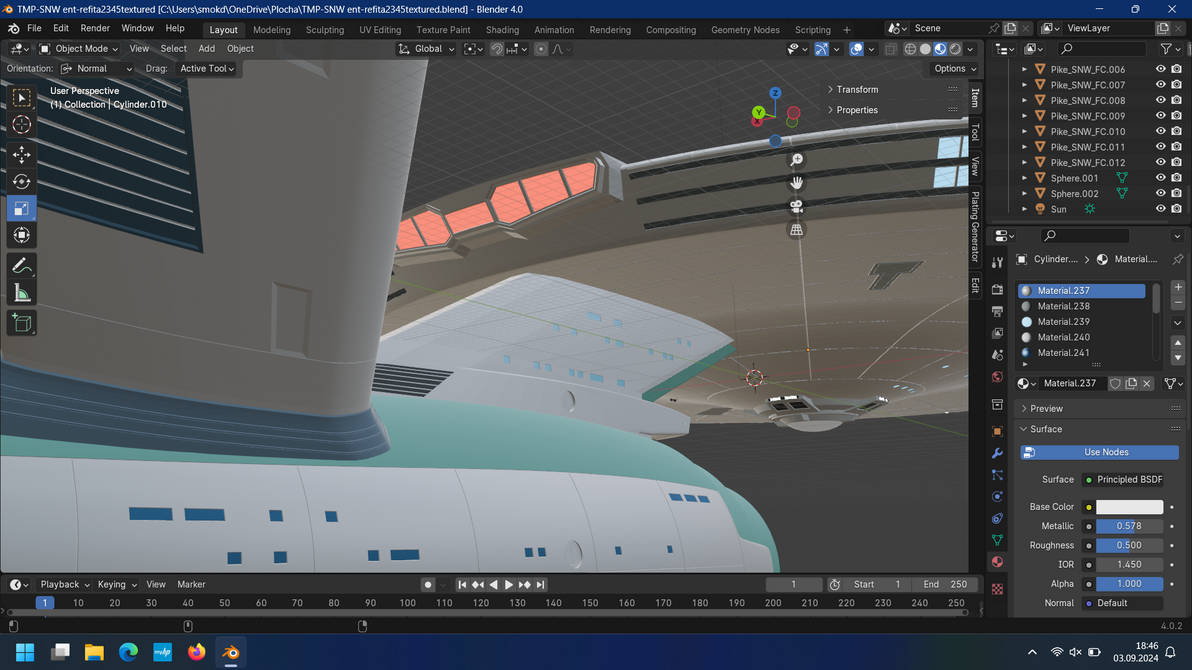1192x670 pixels.
Task: Open the Tool properties tab icon
Action: 997,262
